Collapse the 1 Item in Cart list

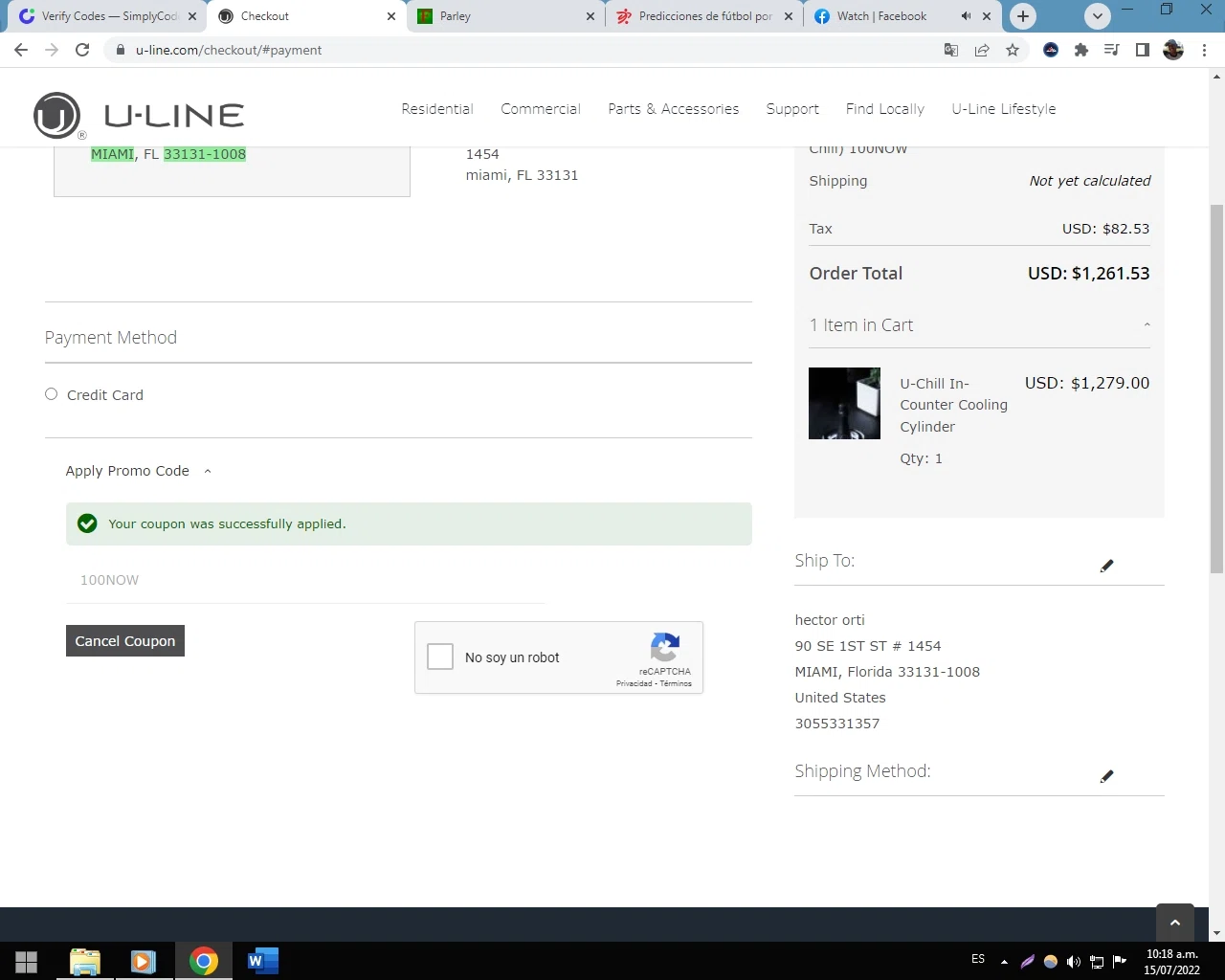(x=1147, y=325)
